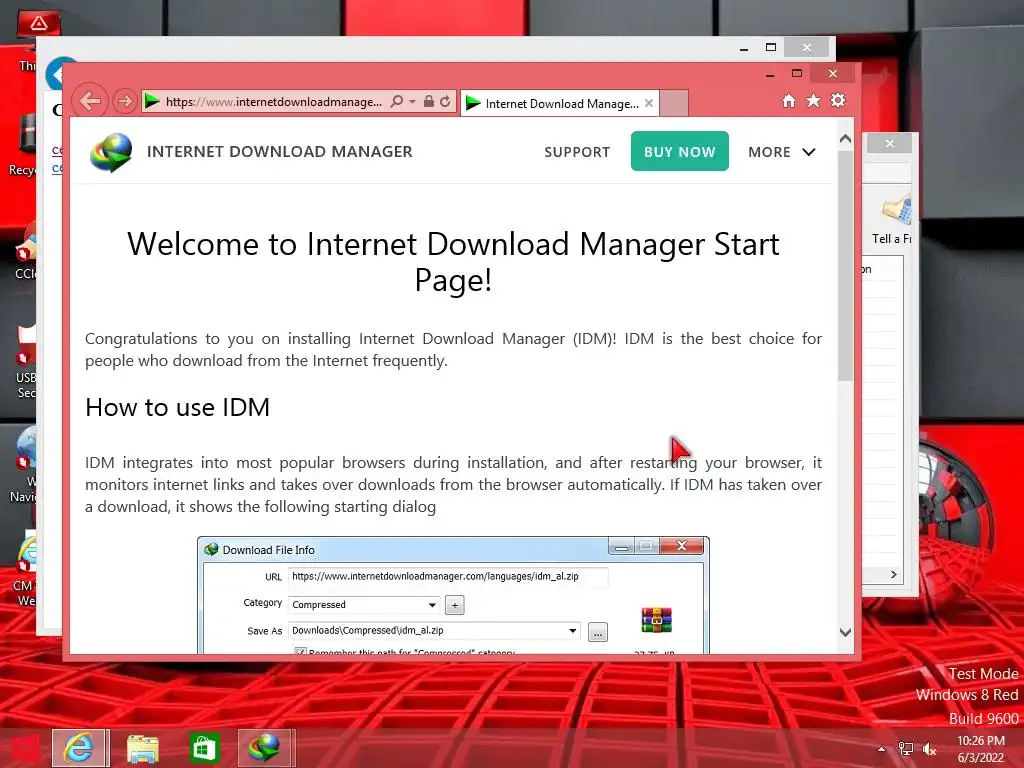This screenshot has width=1024, height=768.
Task: Click the search magnifier in address bar
Action: pos(396,101)
